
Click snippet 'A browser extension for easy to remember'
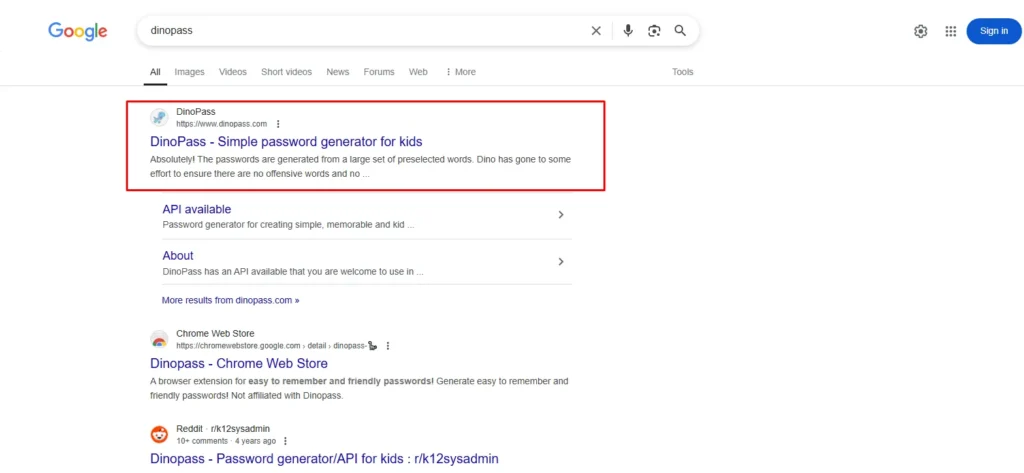tap(359, 388)
